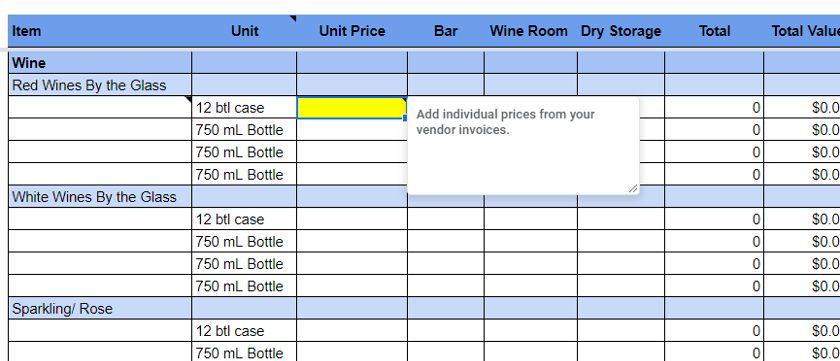The width and height of the screenshot is (840, 361).
Task: Select the 12 btl case cell under Red Wines
Action: point(244,108)
